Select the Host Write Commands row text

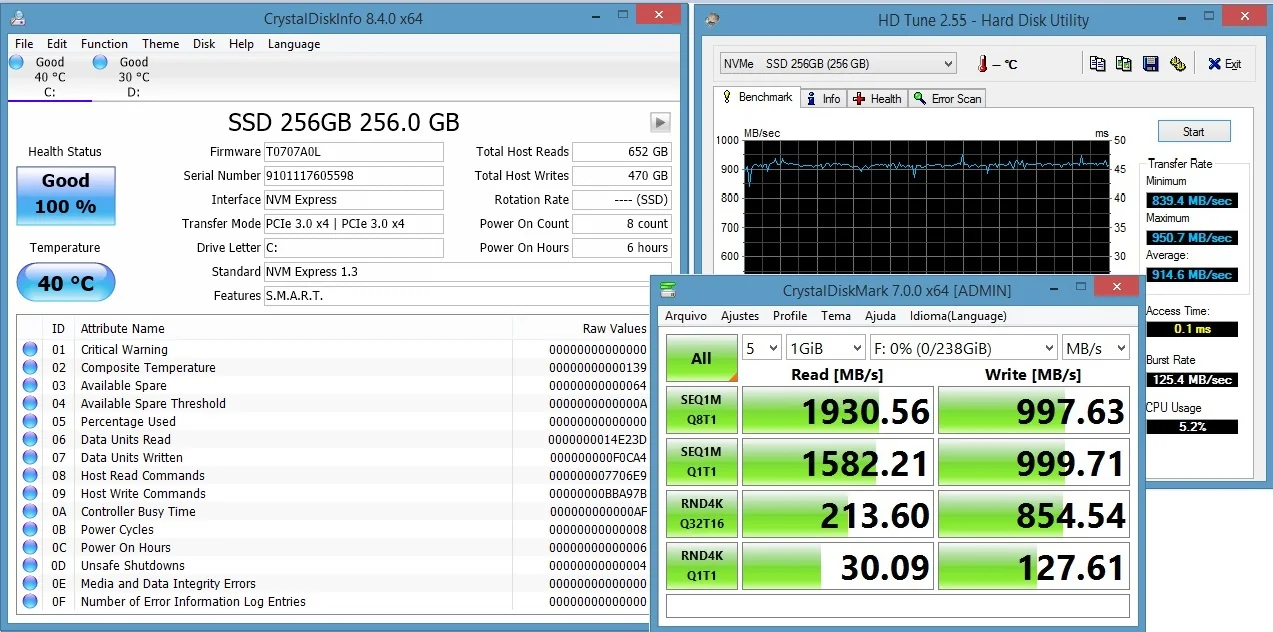point(143,494)
